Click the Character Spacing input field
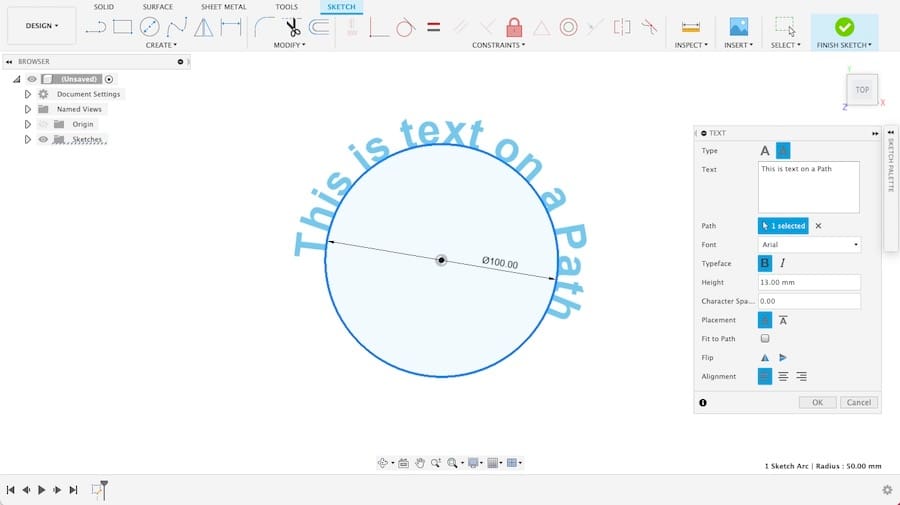This screenshot has width=900, height=505. coord(809,301)
